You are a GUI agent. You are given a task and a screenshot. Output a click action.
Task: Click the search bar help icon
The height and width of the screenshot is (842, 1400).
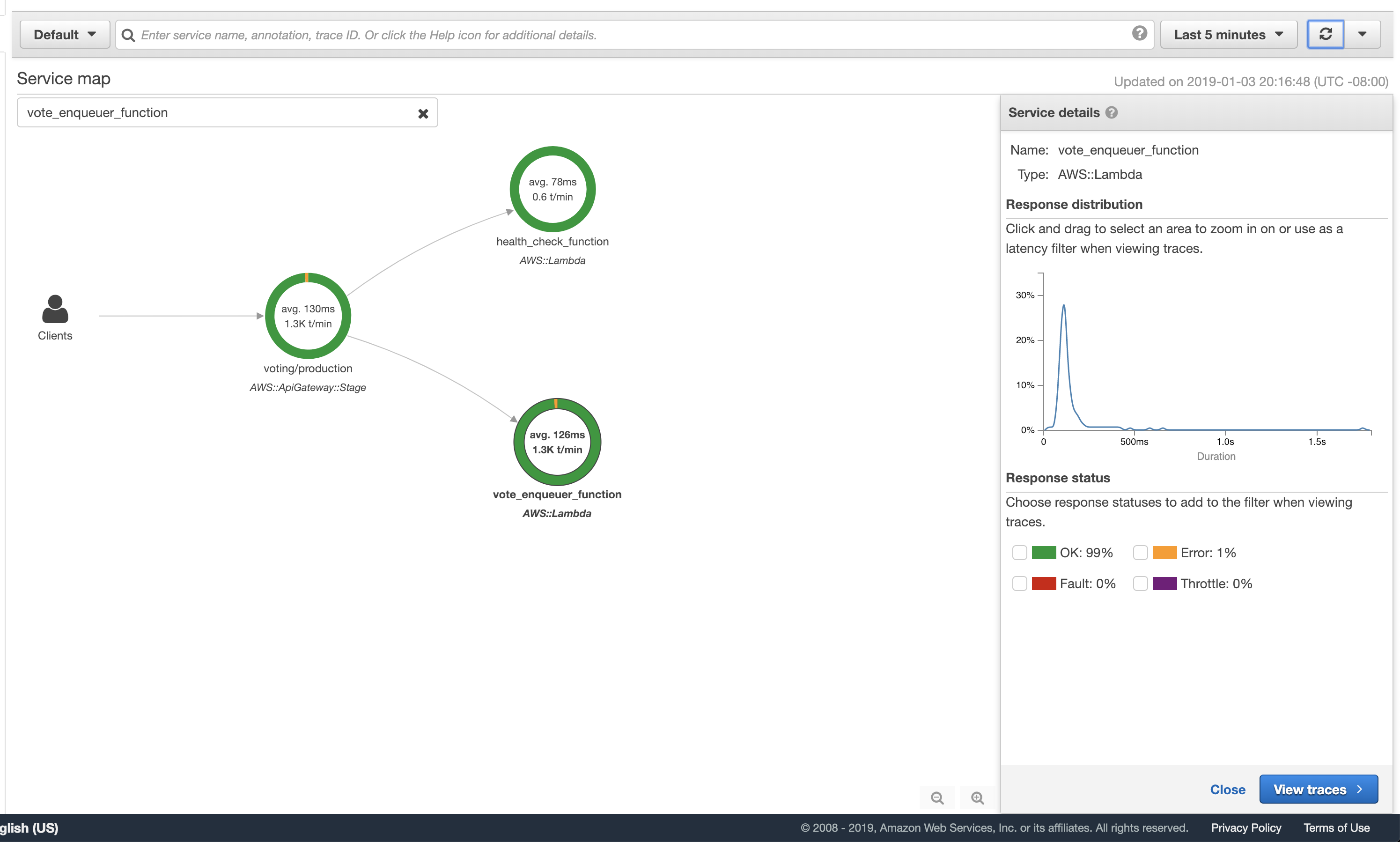click(x=1139, y=33)
